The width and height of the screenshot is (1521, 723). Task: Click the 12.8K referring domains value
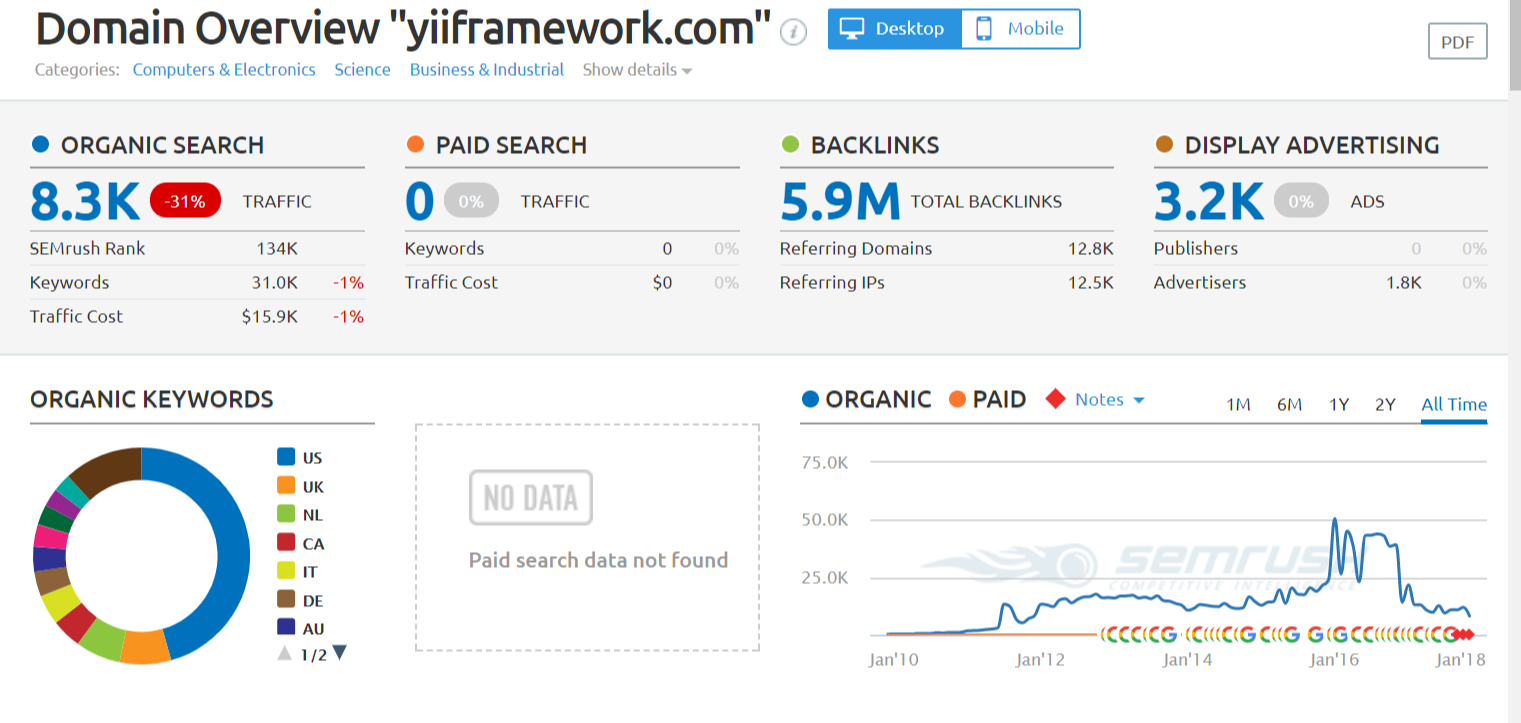pyautogui.click(x=1090, y=249)
